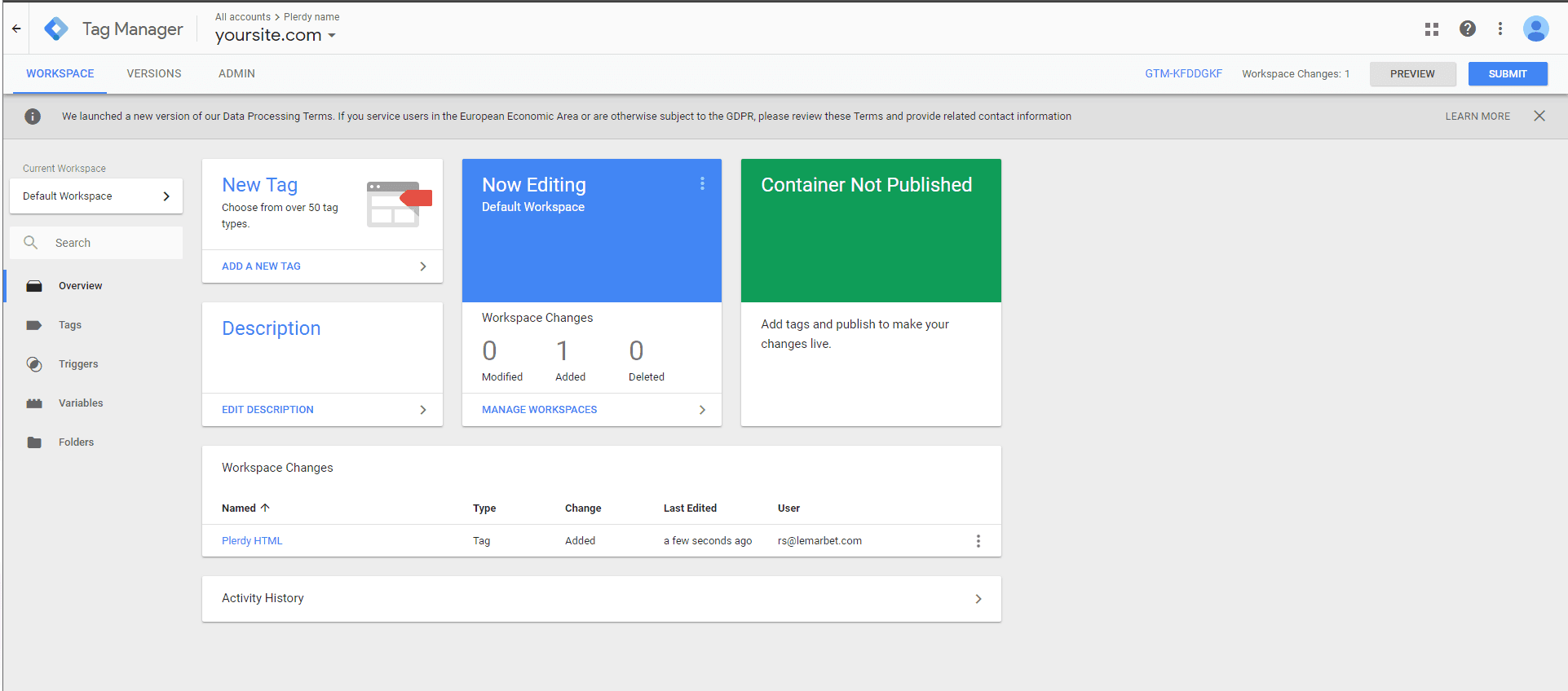The width and height of the screenshot is (1568, 691).
Task: Dismiss the GDPR notification banner
Action: (1539, 116)
